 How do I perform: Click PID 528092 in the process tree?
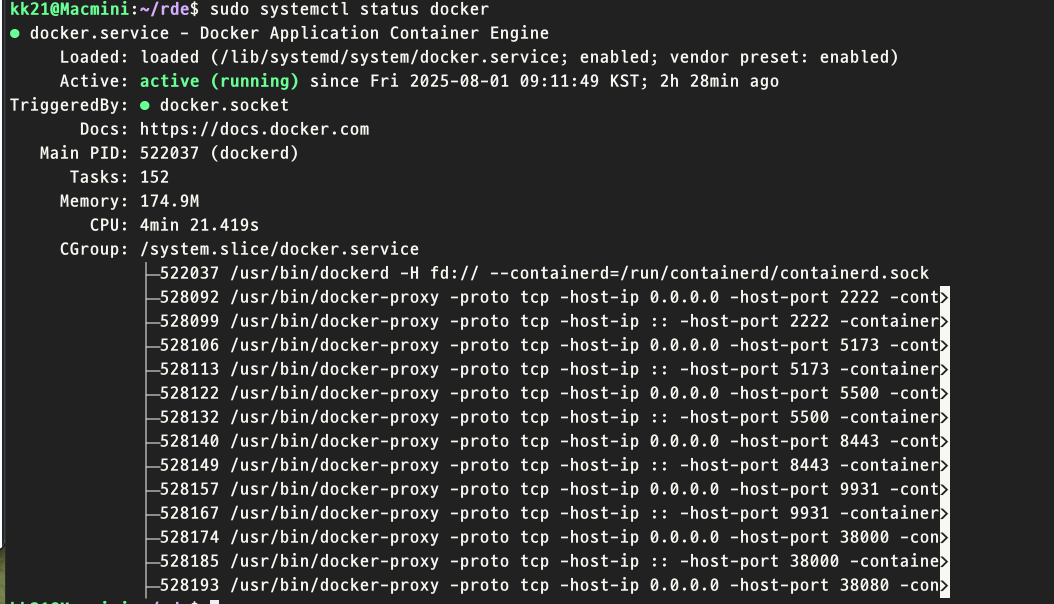point(190,297)
